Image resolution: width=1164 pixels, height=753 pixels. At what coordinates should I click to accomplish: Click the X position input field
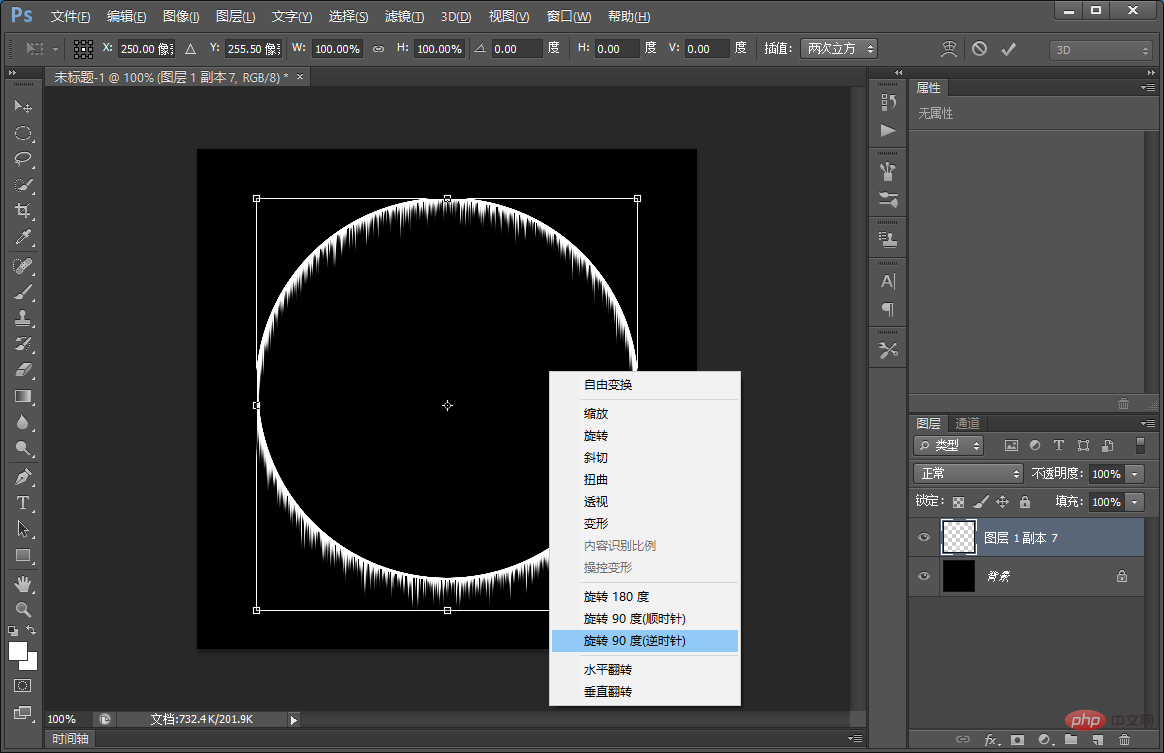145,48
